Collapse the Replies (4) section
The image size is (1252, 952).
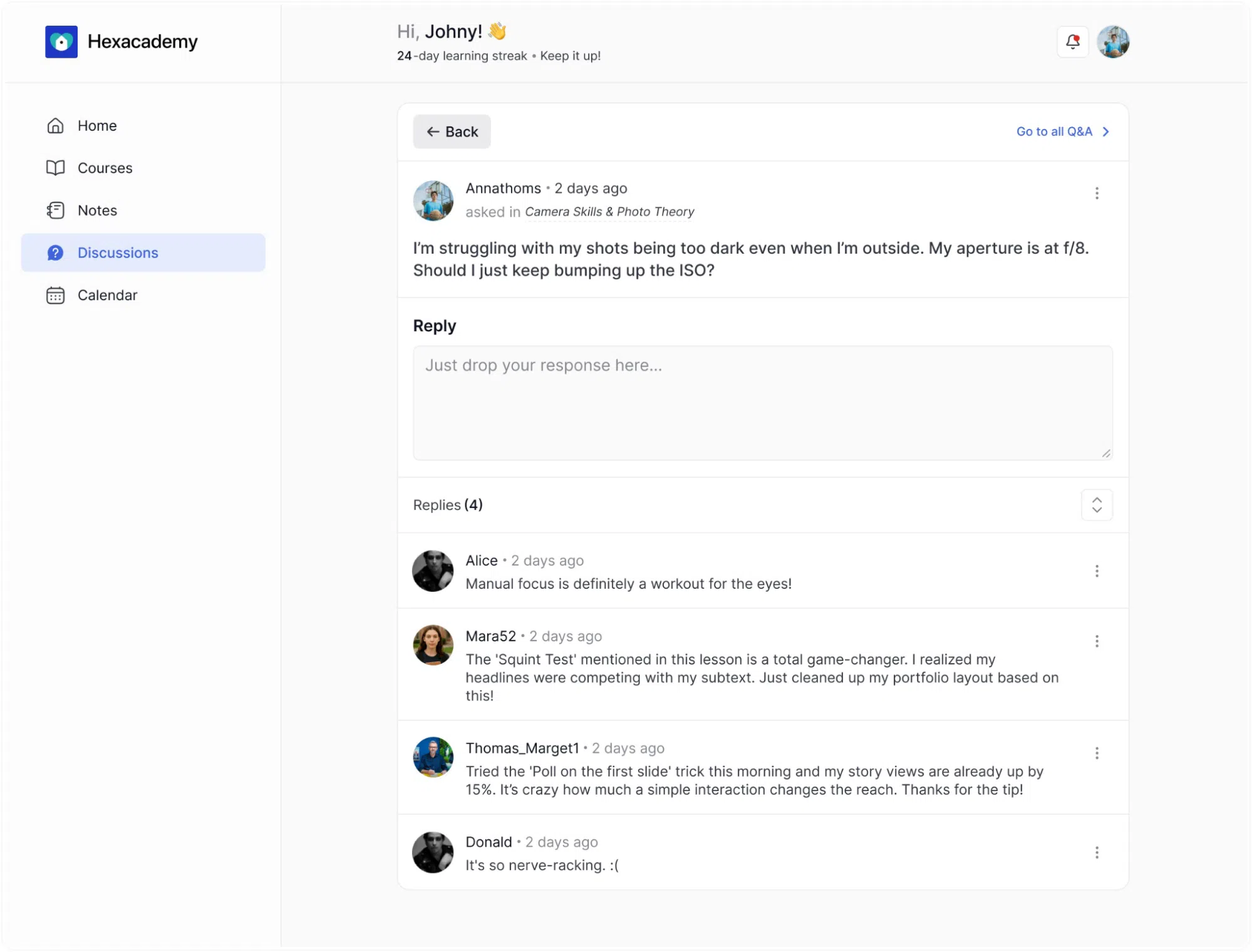pos(1096,505)
